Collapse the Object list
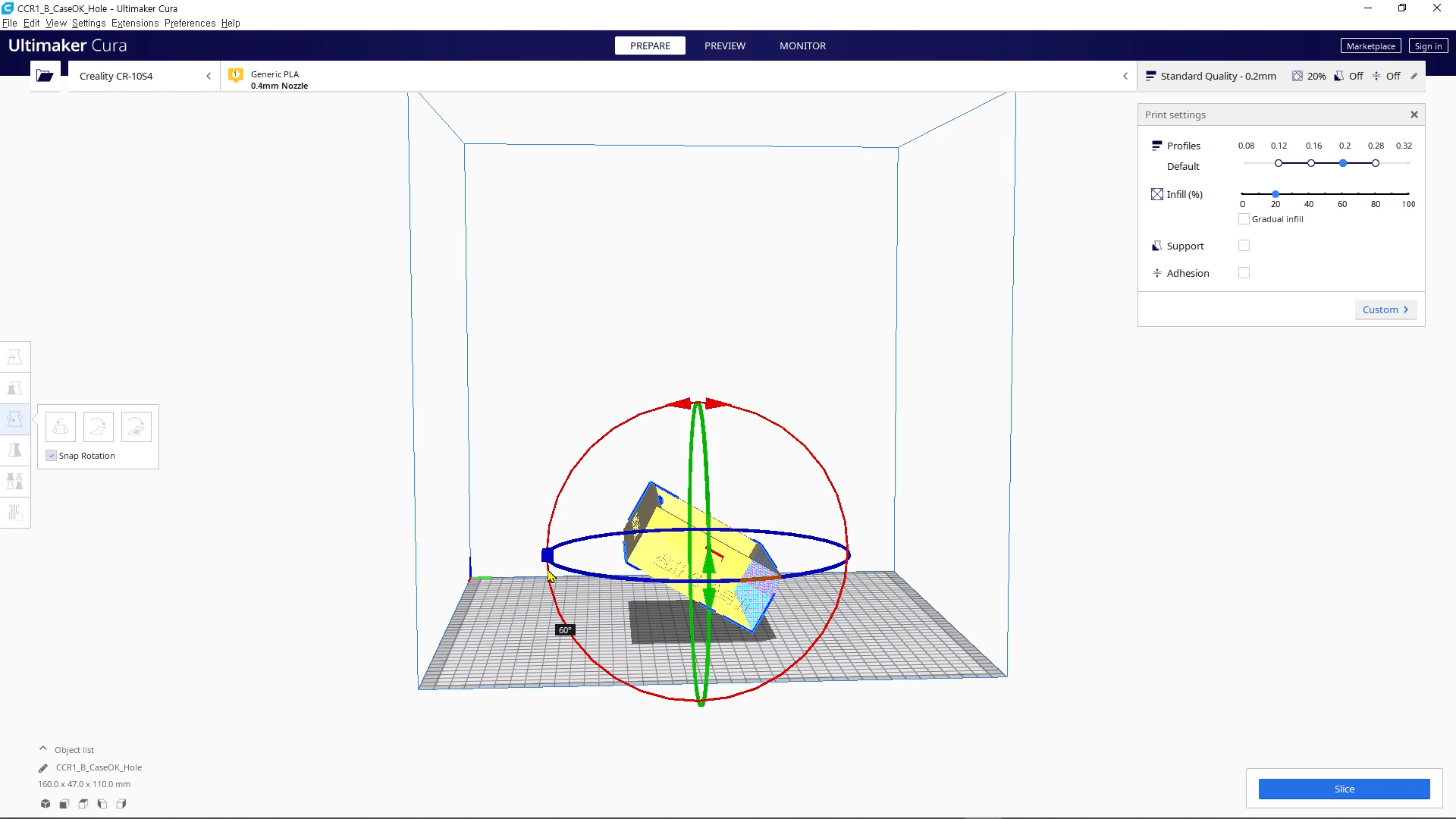Image resolution: width=1456 pixels, height=819 pixels. tap(43, 749)
